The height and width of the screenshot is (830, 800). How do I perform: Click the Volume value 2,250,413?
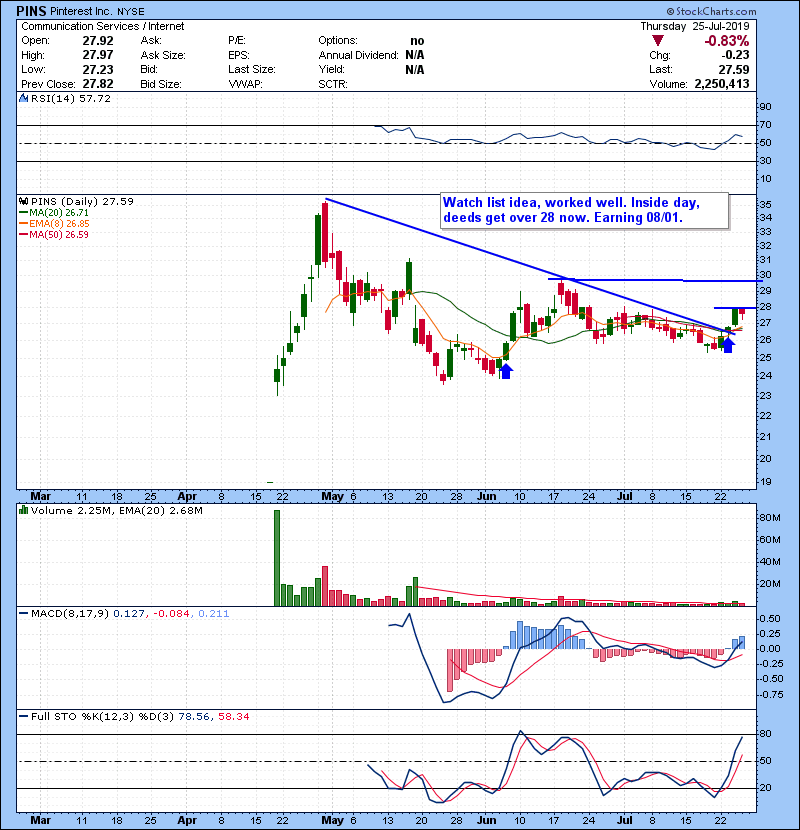[722, 84]
